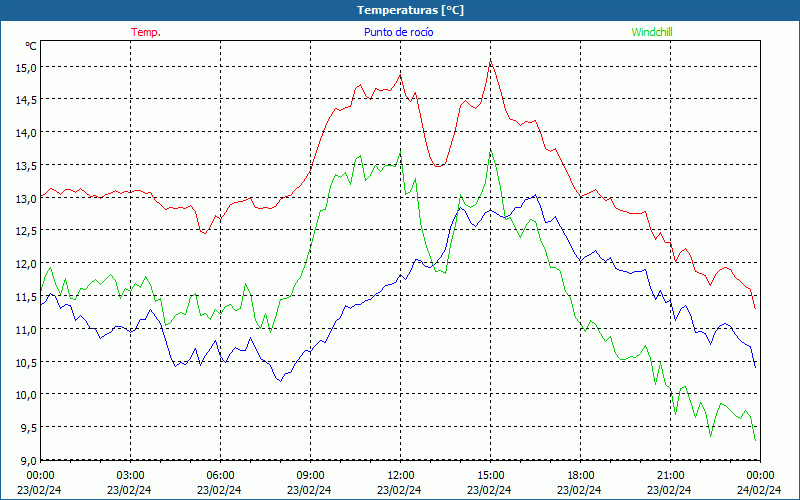Click the 11,0 y-axis value
The image size is (800, 500).
(26, 330)
